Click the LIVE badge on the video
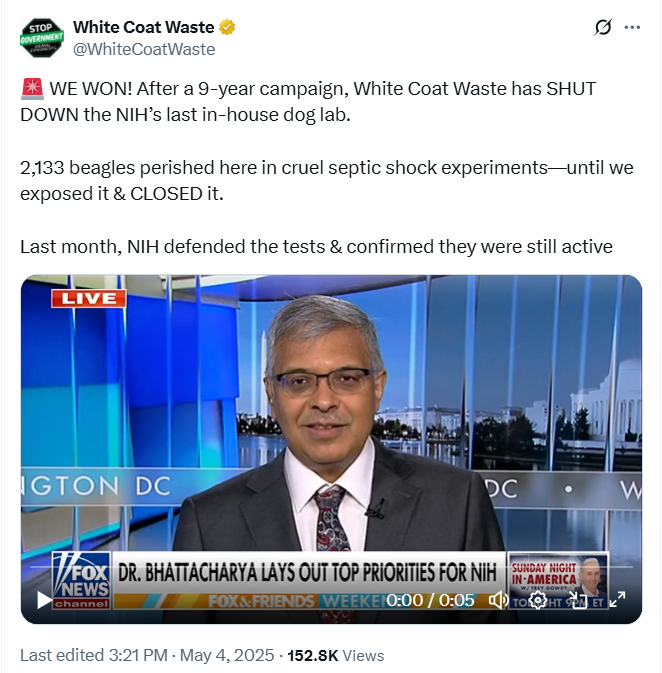This screenshot has width=662, height=673. pyautogui.click(x=88, y=298)
